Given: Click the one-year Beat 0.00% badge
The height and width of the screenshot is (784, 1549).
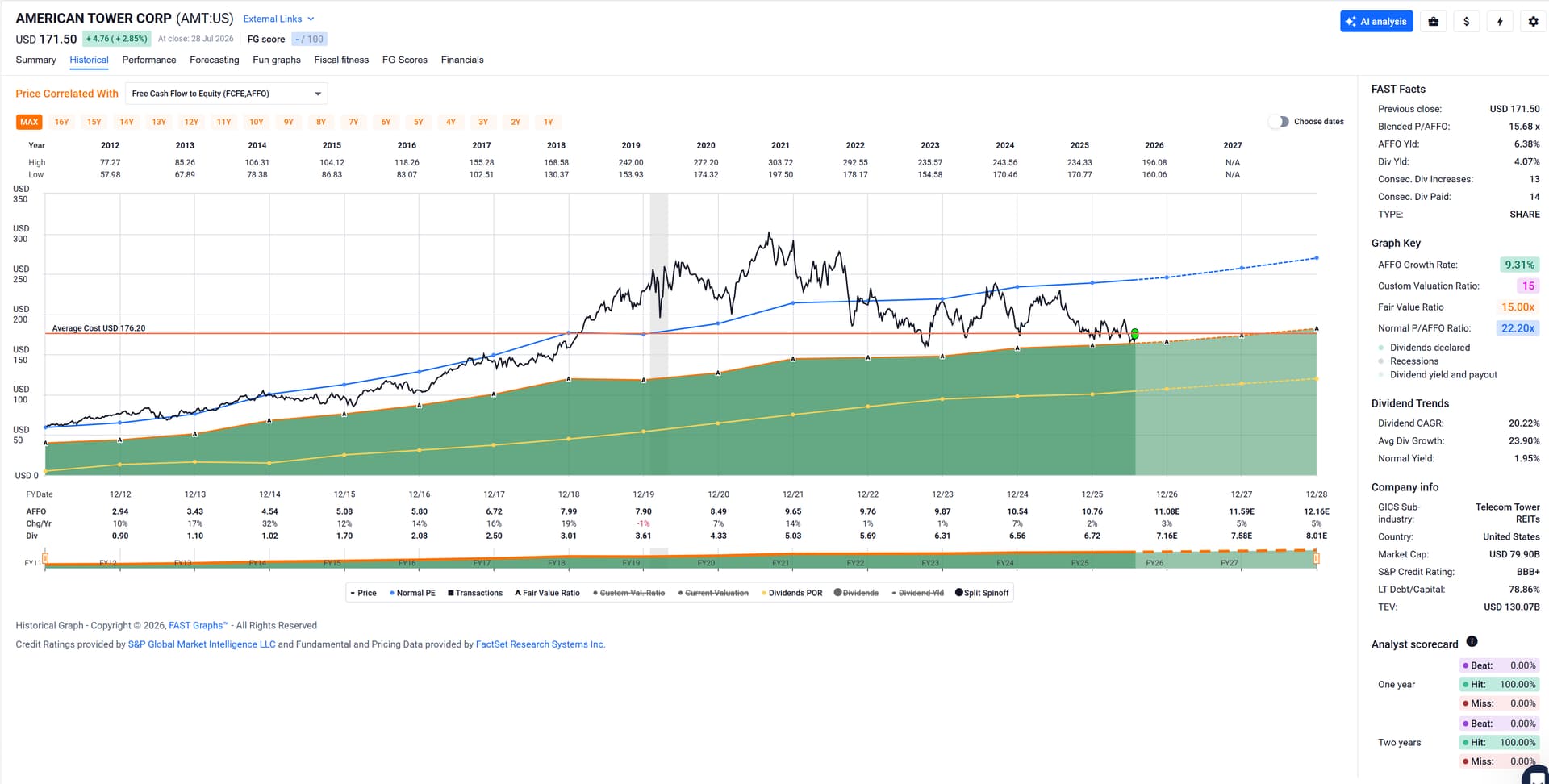Looking at the screenshot, I should (1499, 665).
